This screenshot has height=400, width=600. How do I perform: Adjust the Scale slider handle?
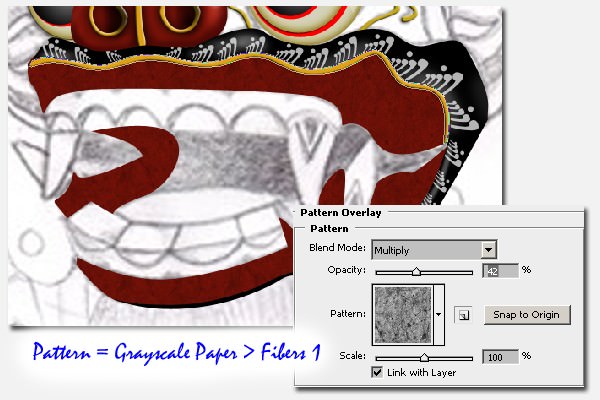[x=424, y=358]
